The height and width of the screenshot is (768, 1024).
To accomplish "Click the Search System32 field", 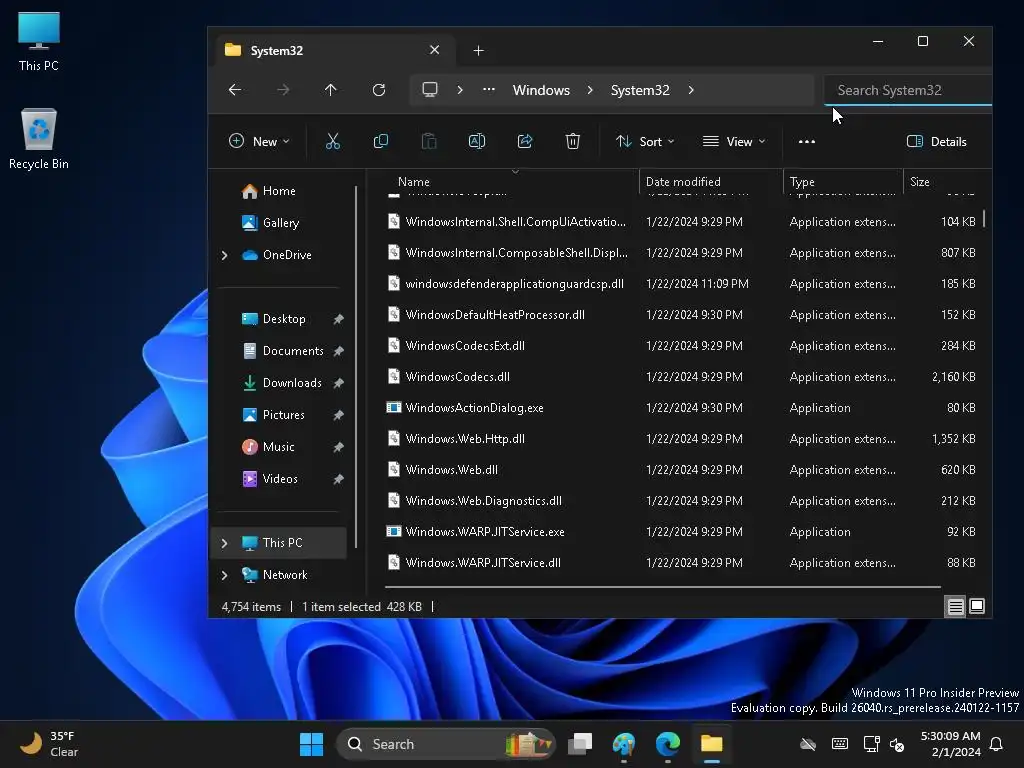I will click(x=908, y=90).
